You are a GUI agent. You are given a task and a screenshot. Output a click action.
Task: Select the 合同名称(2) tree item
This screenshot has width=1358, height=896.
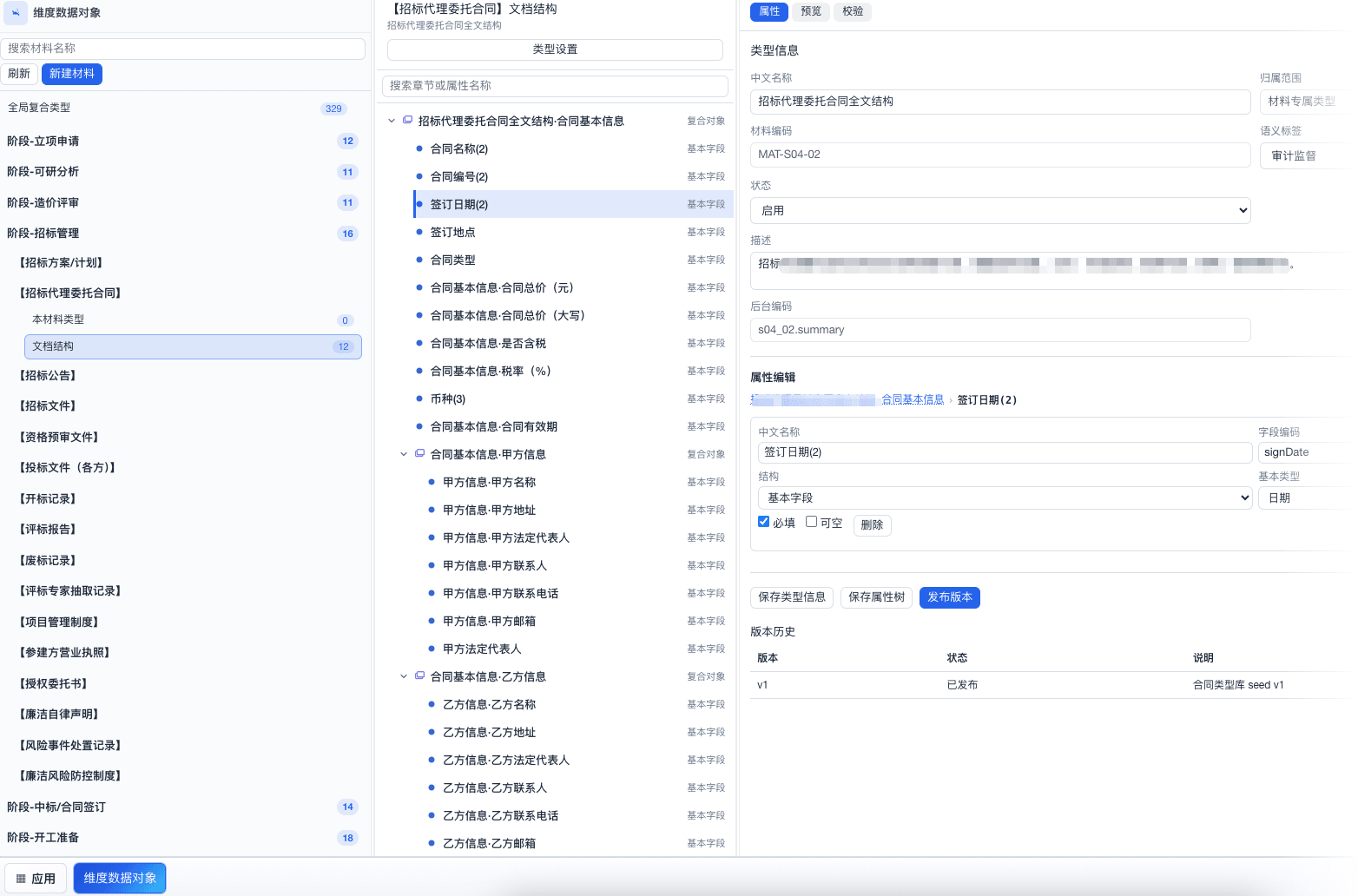[x=573, y=148]
